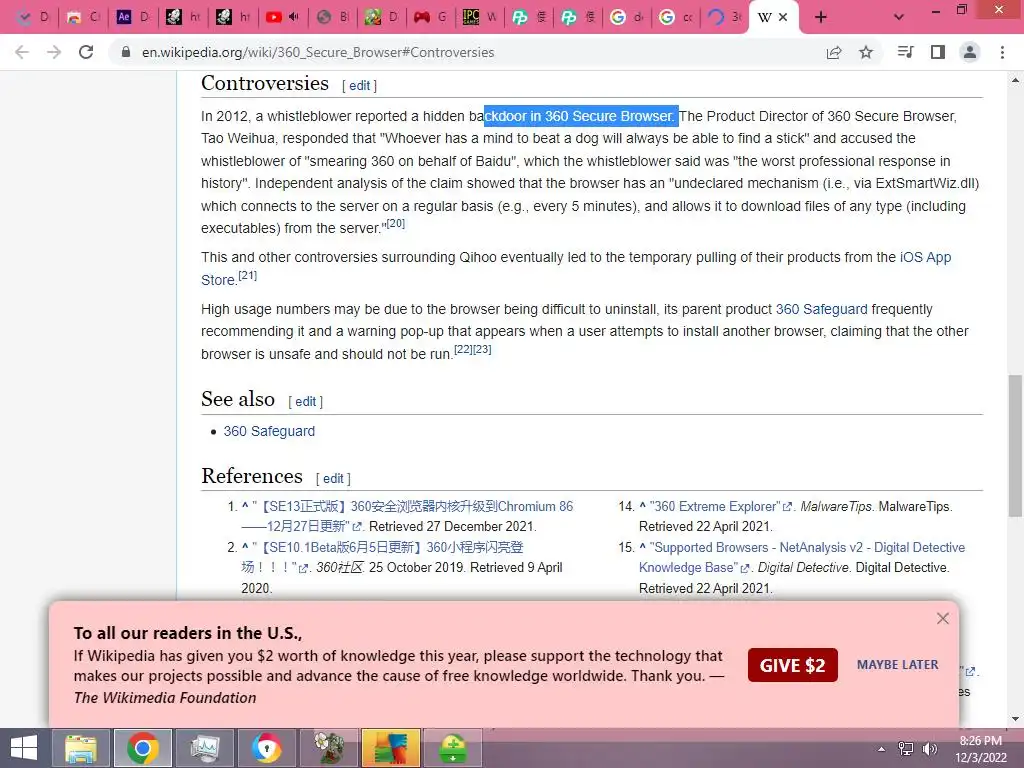The height and width of the screenshot is (768, 1024).
Task: Open File Explorer from taskbar
Action: (80, 748)
